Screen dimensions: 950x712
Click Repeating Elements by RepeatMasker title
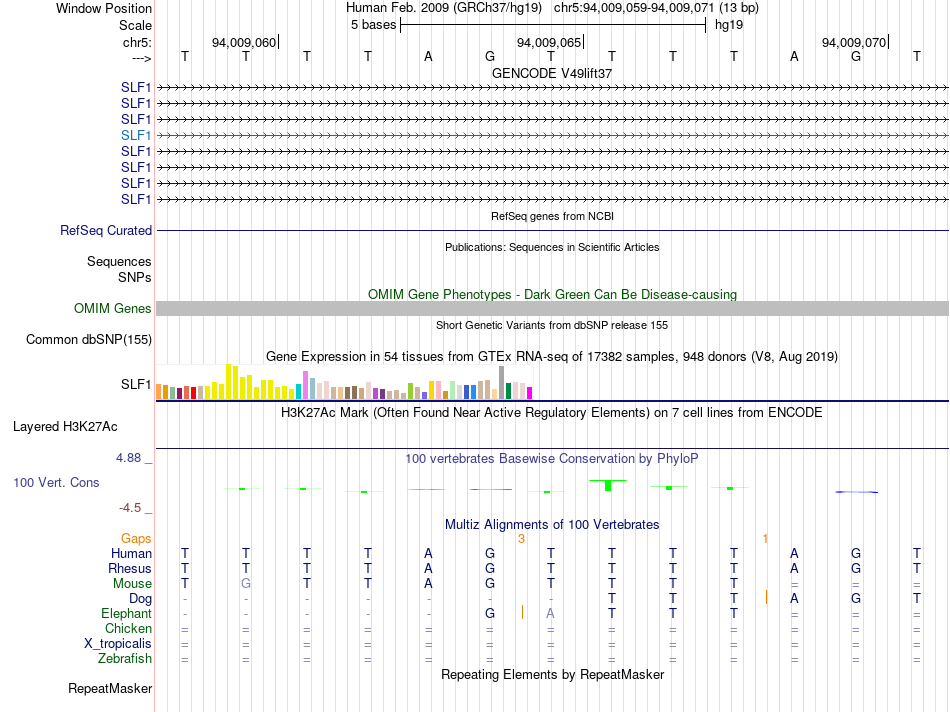click(552, 674)
